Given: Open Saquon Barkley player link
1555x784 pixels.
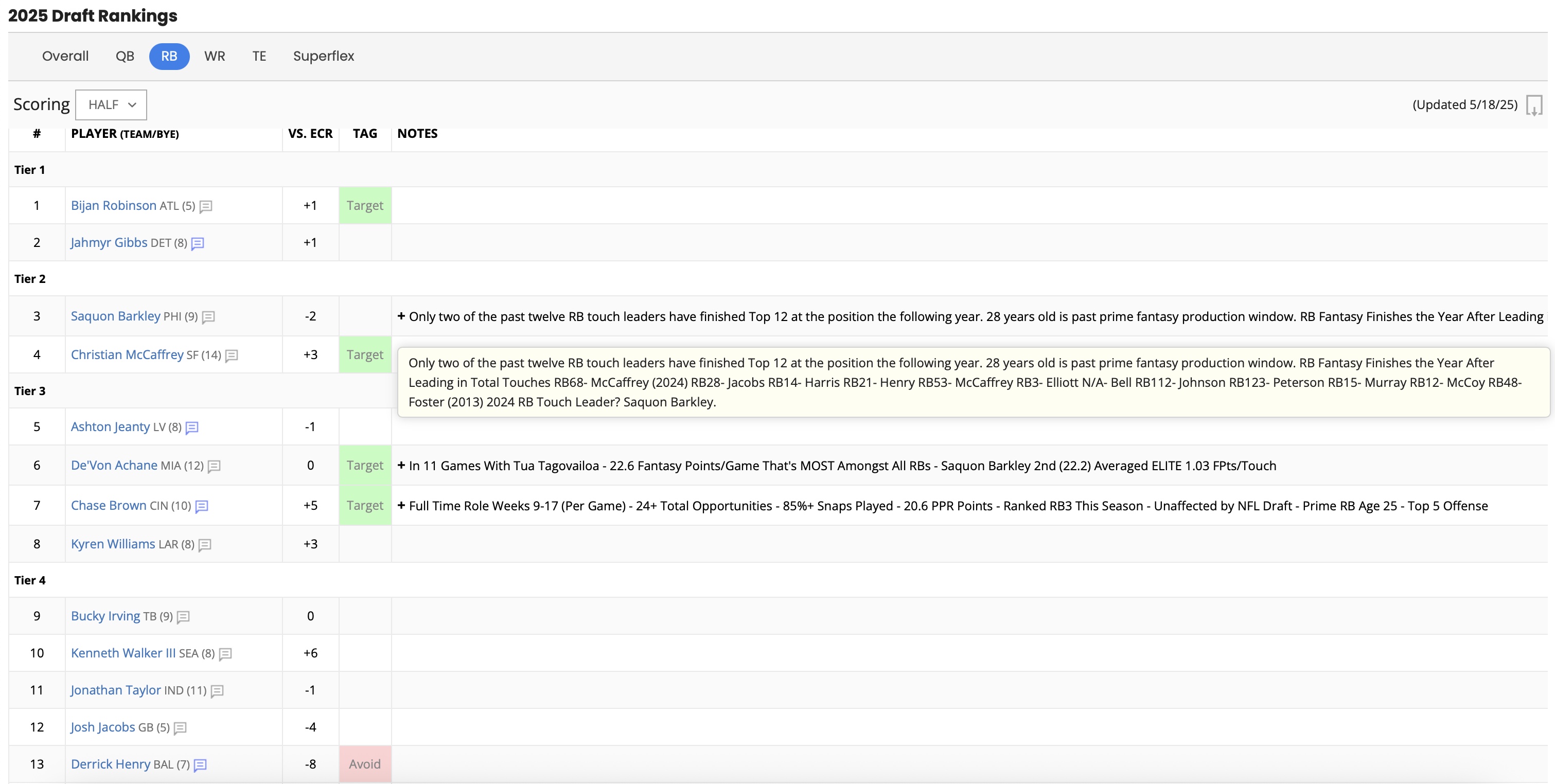Looking at the screenshot, I should pyautogui.click(x=115, y=316).
